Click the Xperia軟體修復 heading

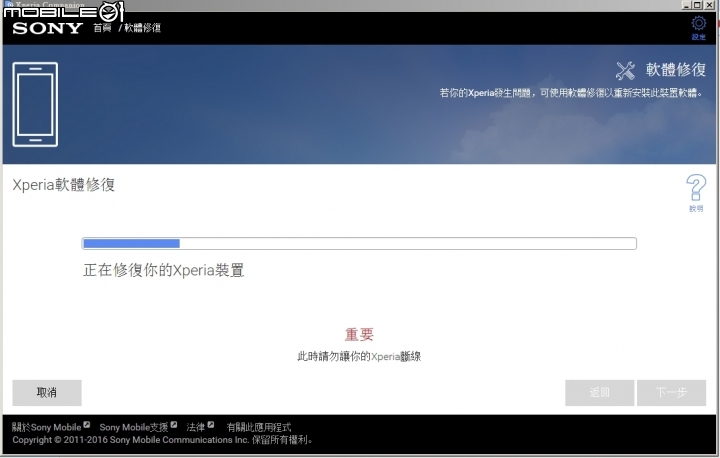point(63,185)
